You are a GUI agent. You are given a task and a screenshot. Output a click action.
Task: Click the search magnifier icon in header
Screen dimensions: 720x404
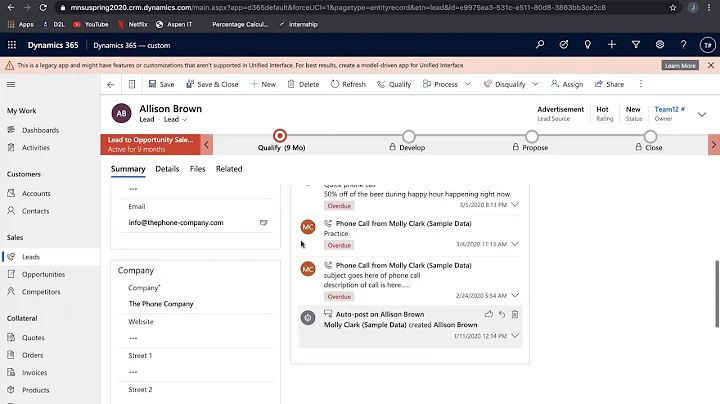tap(540, 45)
